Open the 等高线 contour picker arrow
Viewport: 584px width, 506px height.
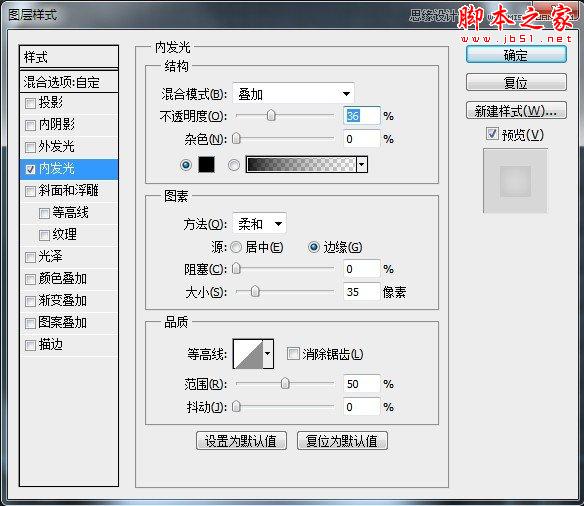point(268,353)
